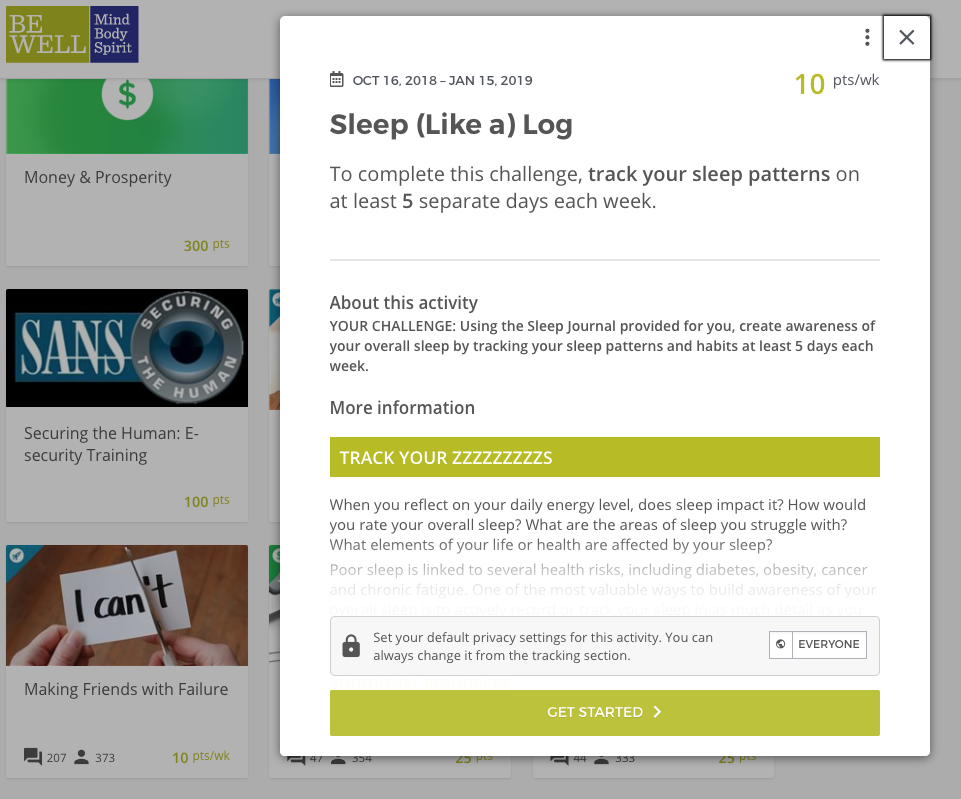Close the Sleep (Like a) Log dialog
This screenshot has width=961, height=799.
point(906,37)
